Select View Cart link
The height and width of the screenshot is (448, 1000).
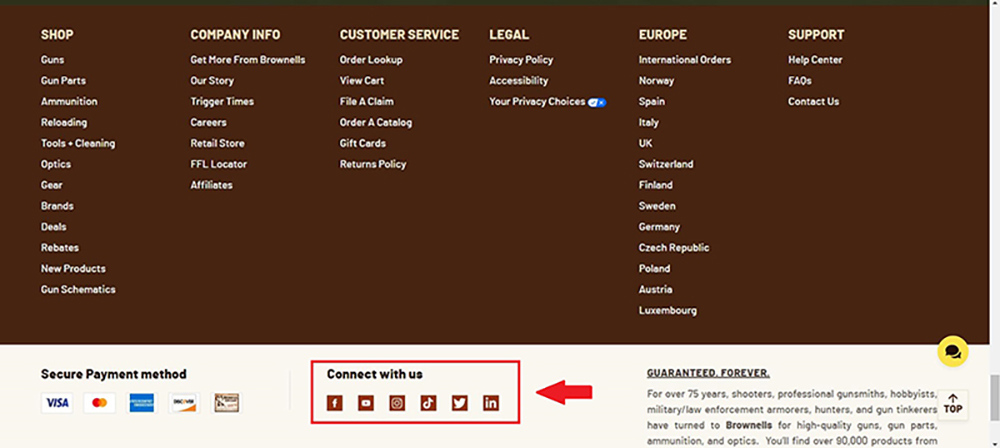coord(362,81)
